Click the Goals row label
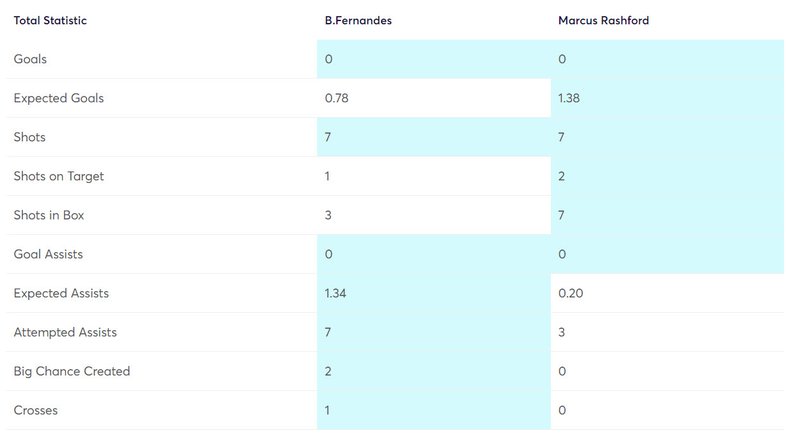The width and height of the screenshot is (800, 435). (x=30, y=59)
